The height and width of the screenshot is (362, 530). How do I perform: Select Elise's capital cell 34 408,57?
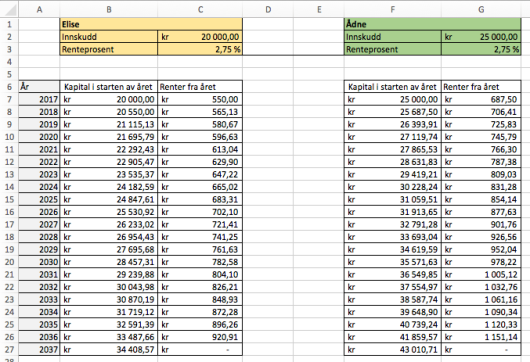point(109,349)
